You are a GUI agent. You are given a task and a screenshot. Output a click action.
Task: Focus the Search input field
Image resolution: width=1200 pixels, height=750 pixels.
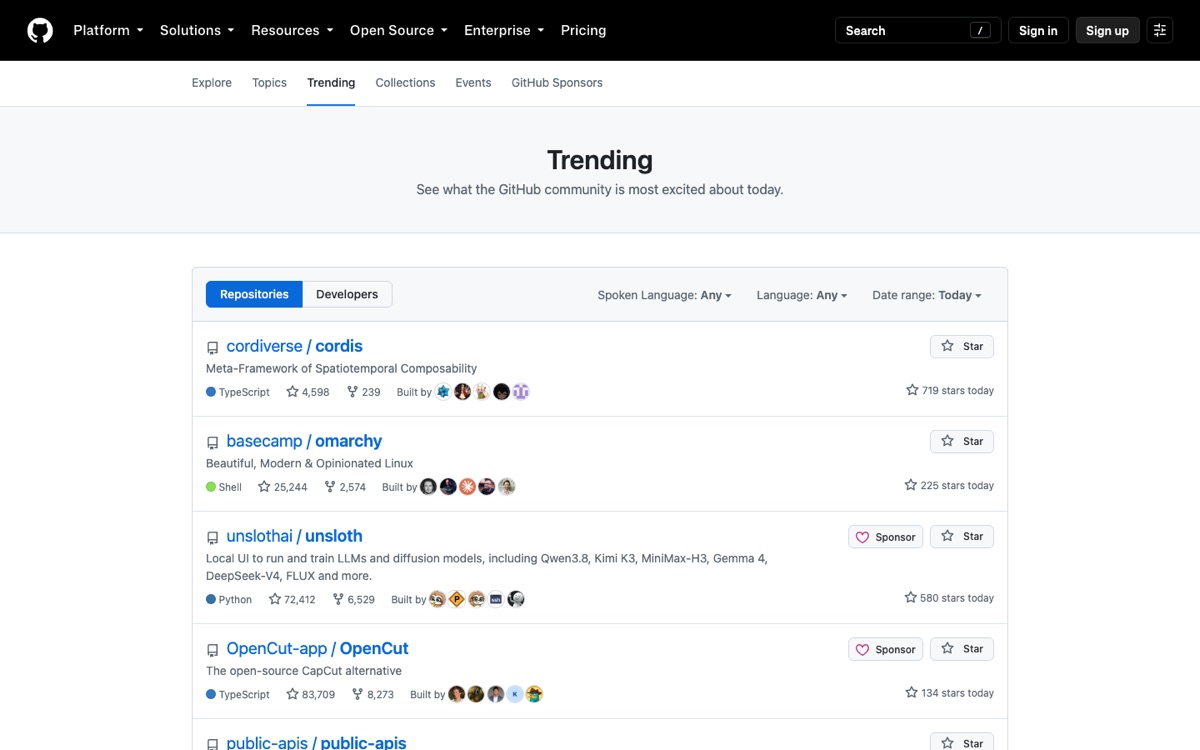pos(918,30)
